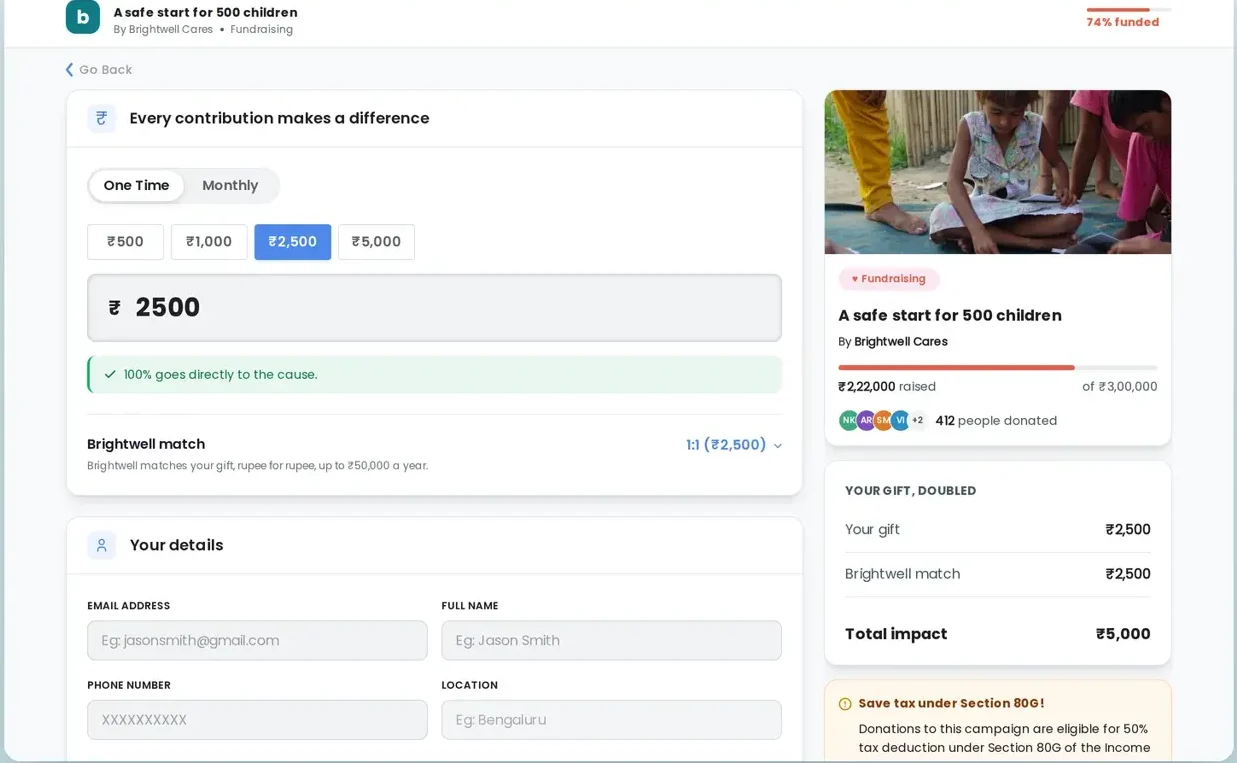Screen dimensions: 1237x763
Task: Click 'Your gift' label in summary card
Action: (x=872, y=530)
